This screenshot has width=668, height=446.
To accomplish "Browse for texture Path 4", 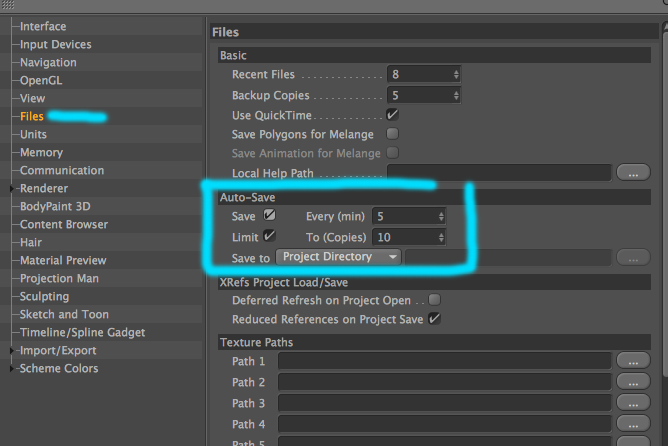I will [x=633, y=424].
